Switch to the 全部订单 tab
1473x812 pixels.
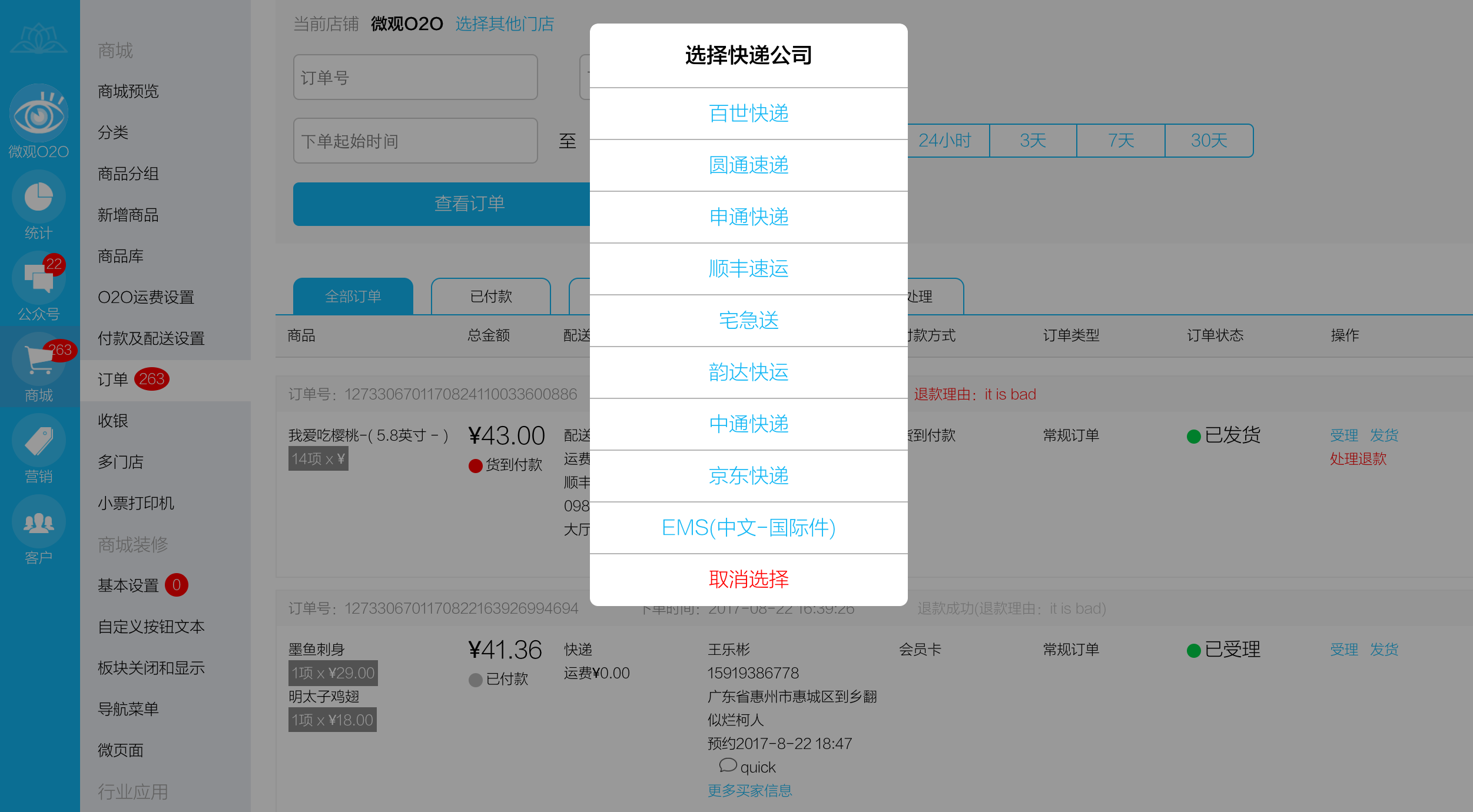[353, 296]
